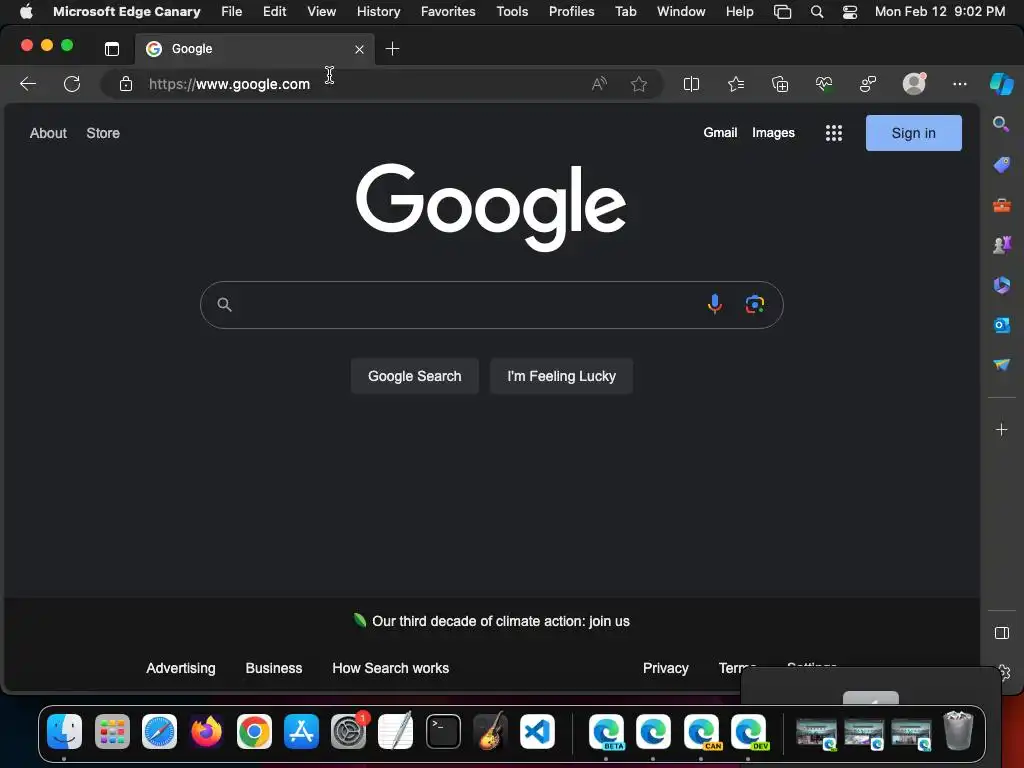Click the Google search input field

click(x=491, y=305)
